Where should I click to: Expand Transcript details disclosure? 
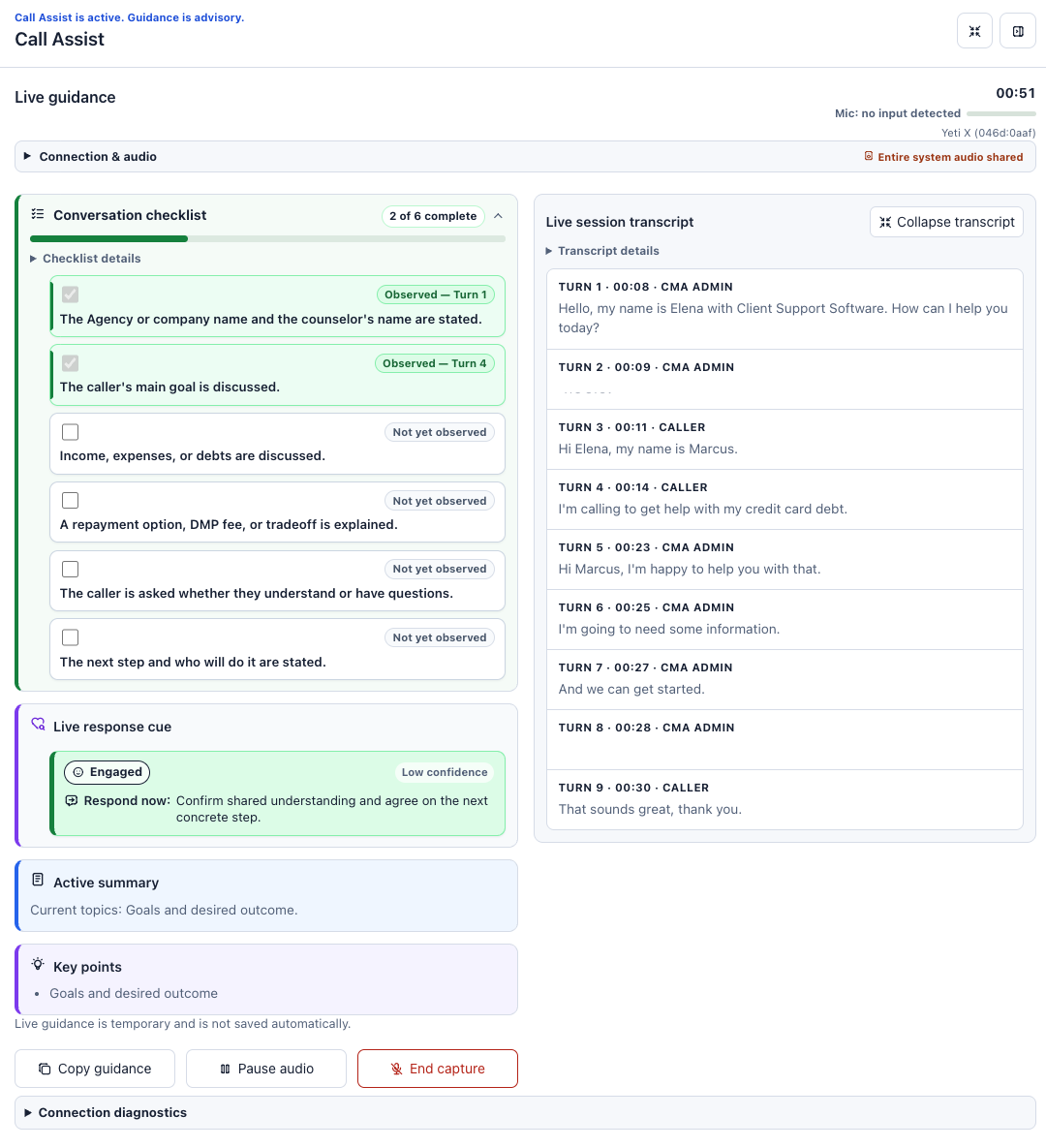click(x=602, y=250)
